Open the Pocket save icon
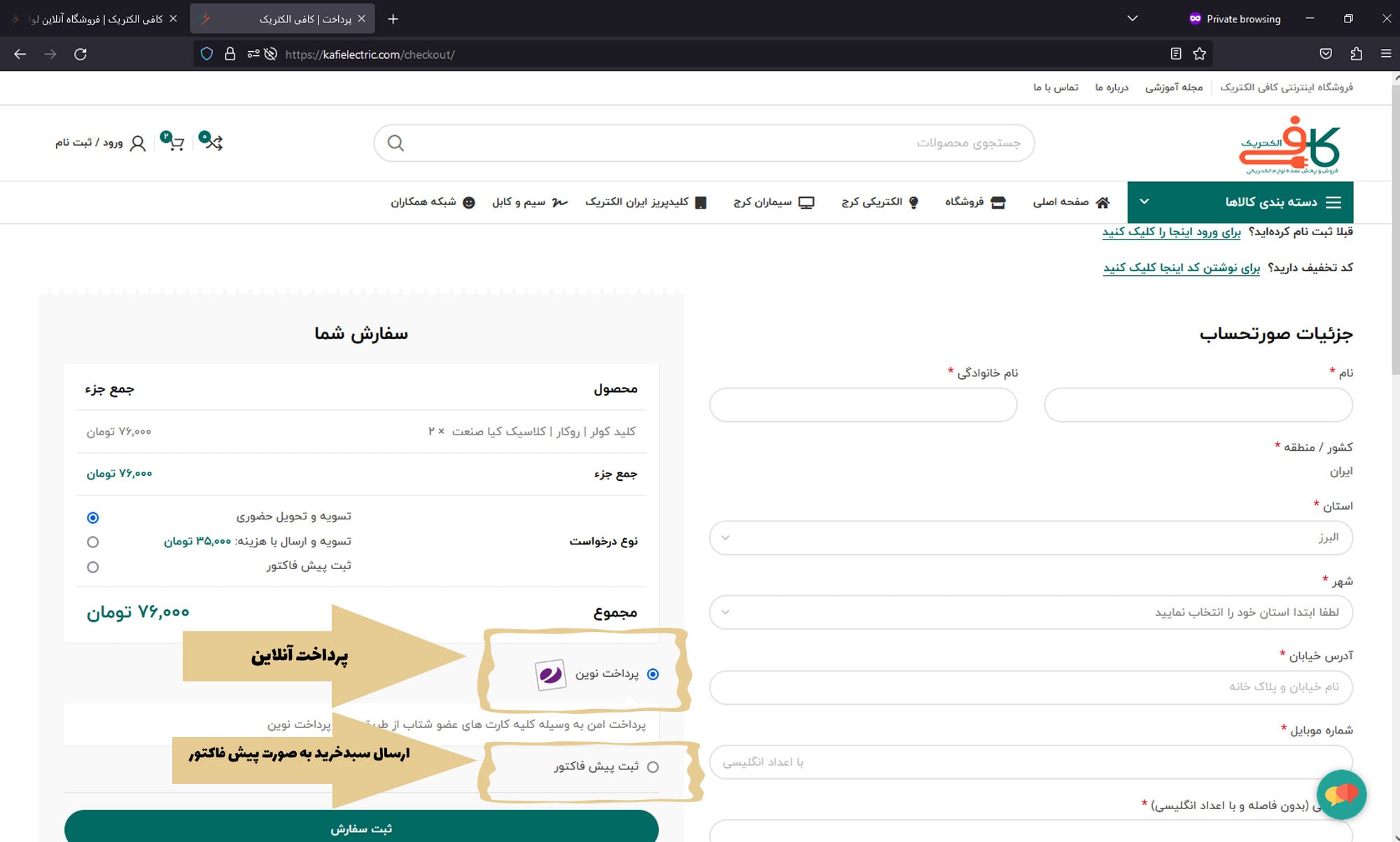 pyautogui.click(x=1326, y=54)
